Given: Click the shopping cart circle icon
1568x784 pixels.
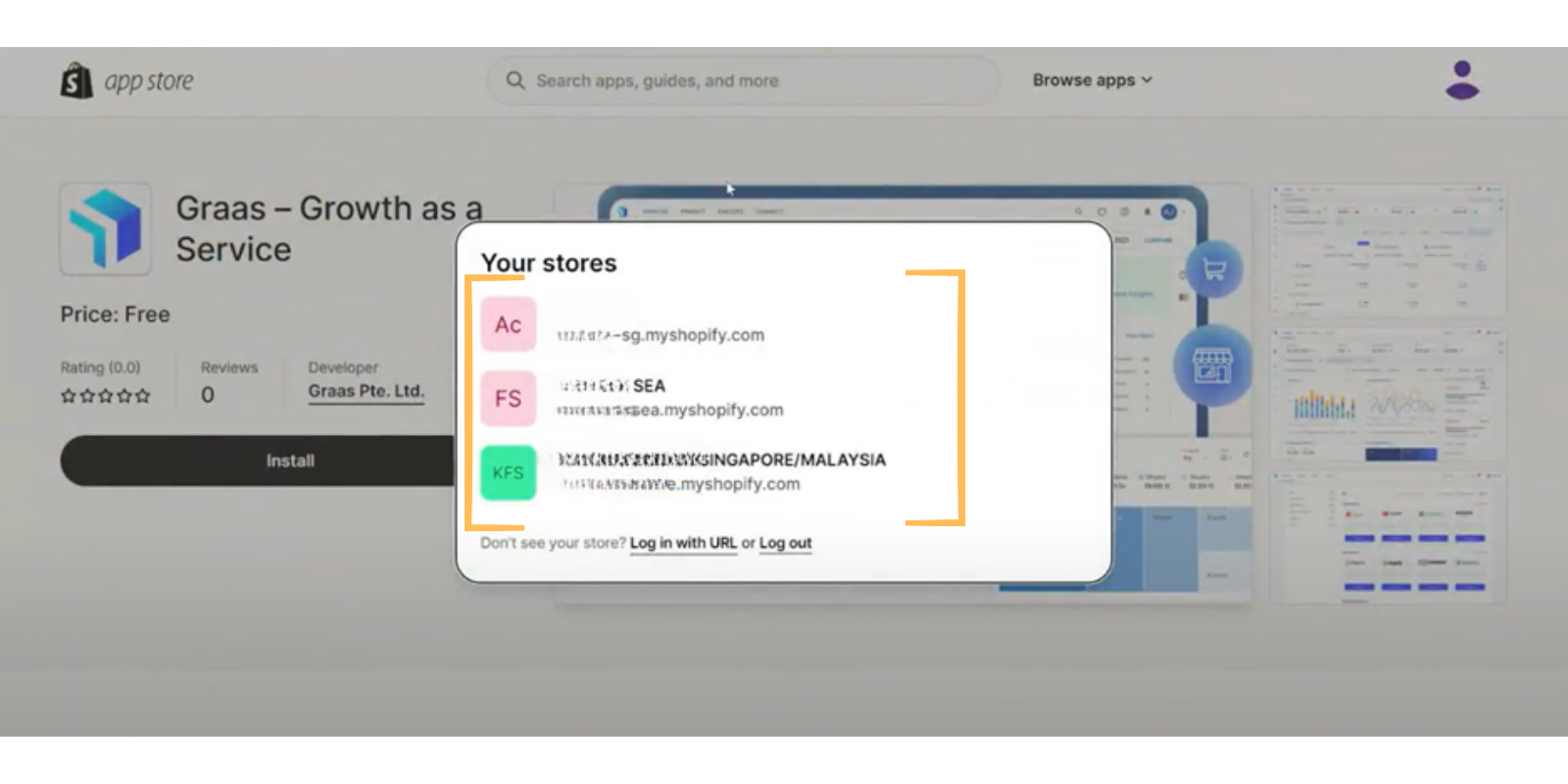Looking at the screenshot, I should pyautogui.click(x=1214, y=269).
